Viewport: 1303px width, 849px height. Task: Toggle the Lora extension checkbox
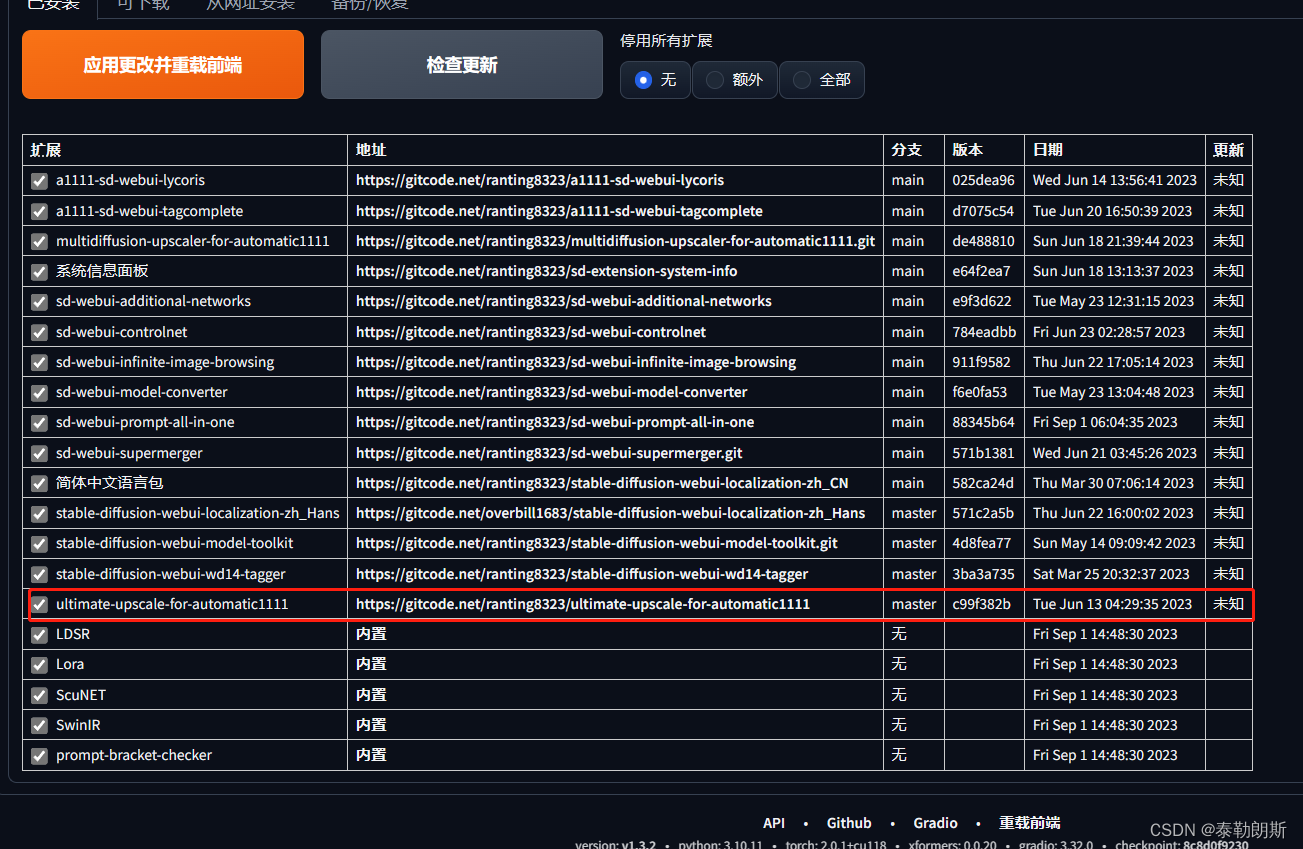(39, 664)
